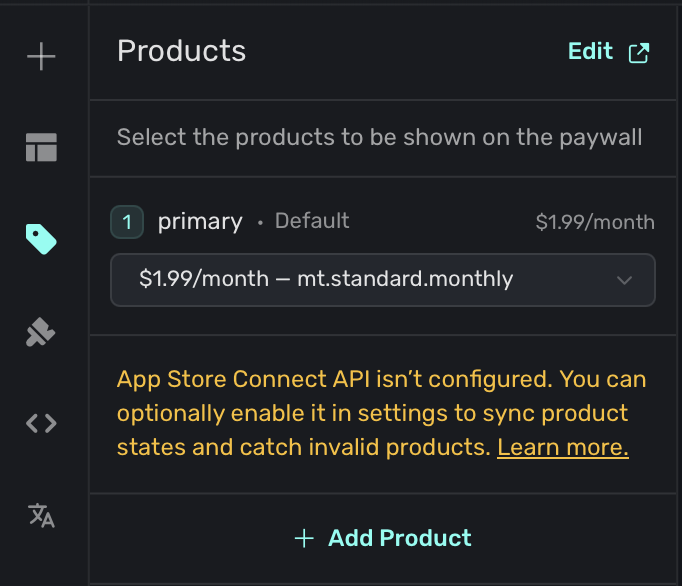
Task: Click the external link icon beside Edit
Action: click(638, 53)
